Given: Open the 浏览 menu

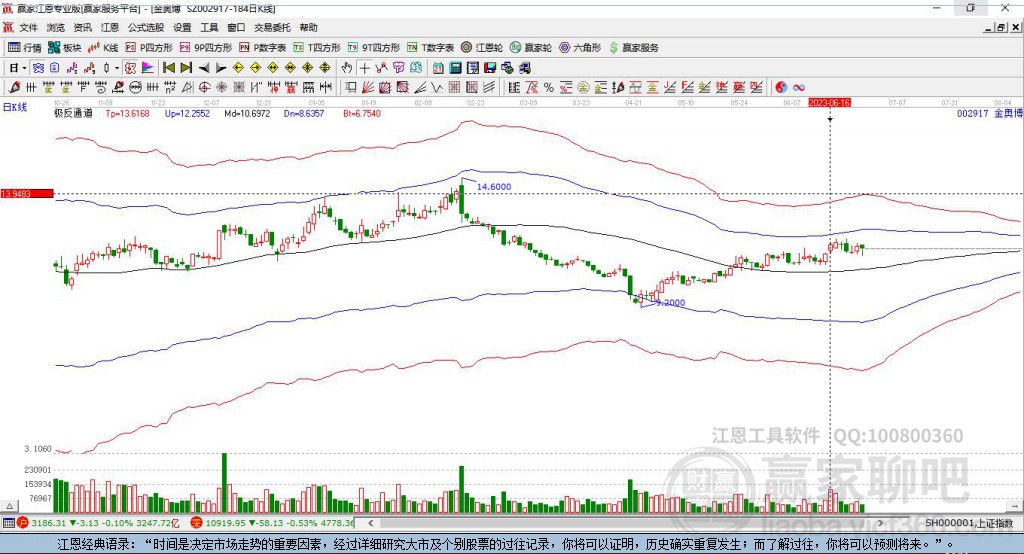Looking at the screenshot, I should (56, 27).
